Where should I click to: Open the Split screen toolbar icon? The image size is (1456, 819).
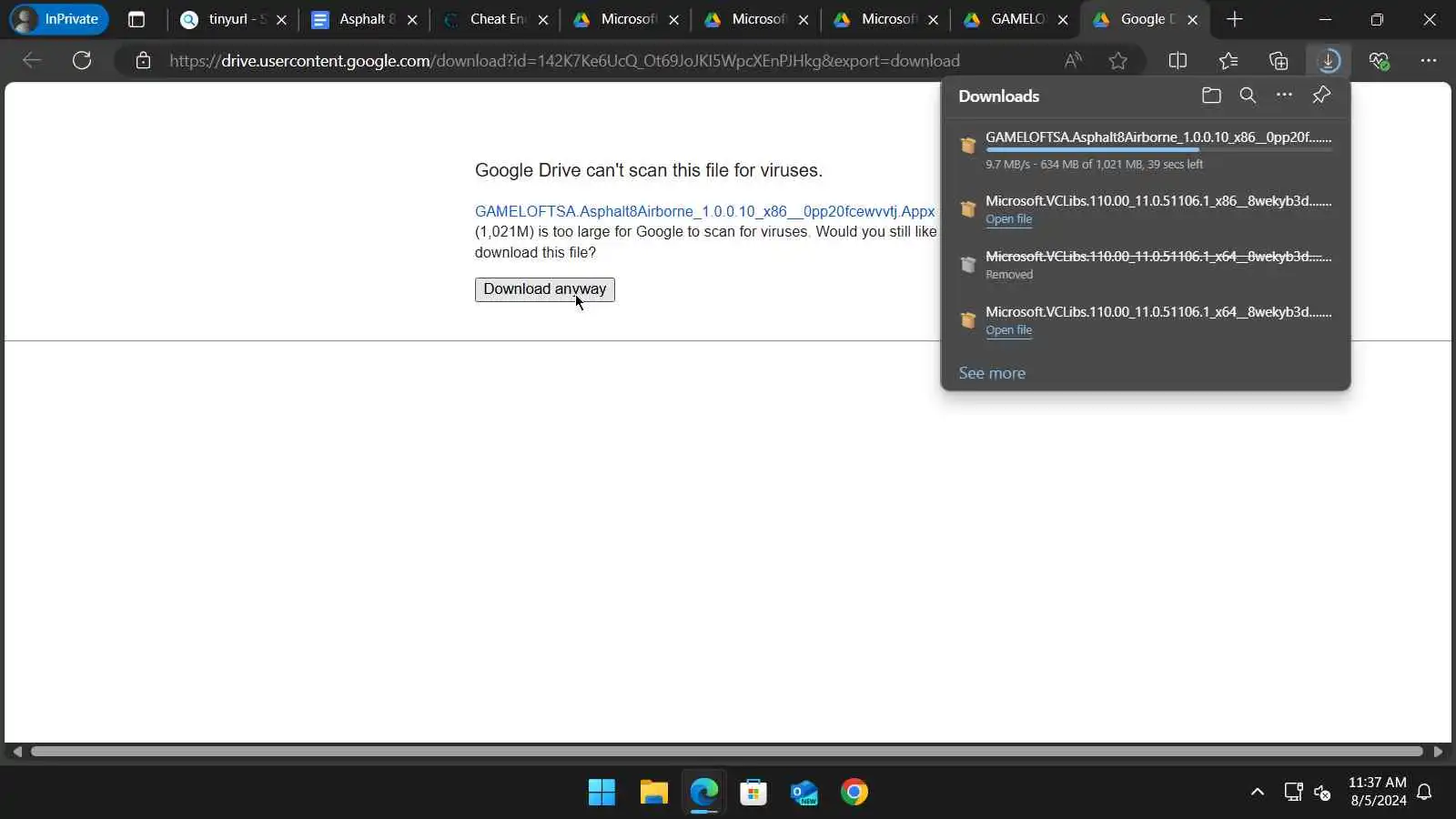pyautogui.click(x=1178, y=61)
